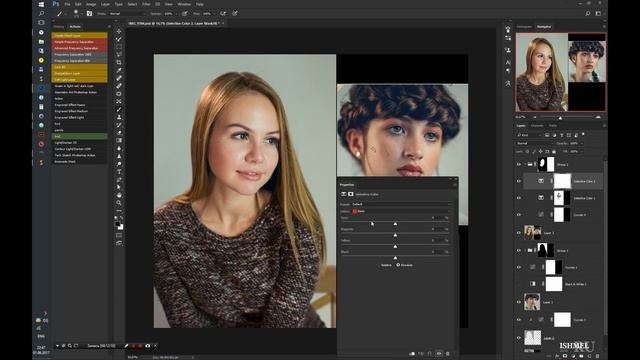Image resolution: width=640 pixels, height=360 pixels.
Task: Collapse the Group 1 layer group arrow
Action: pyautogui.click(x=525, y=251)
